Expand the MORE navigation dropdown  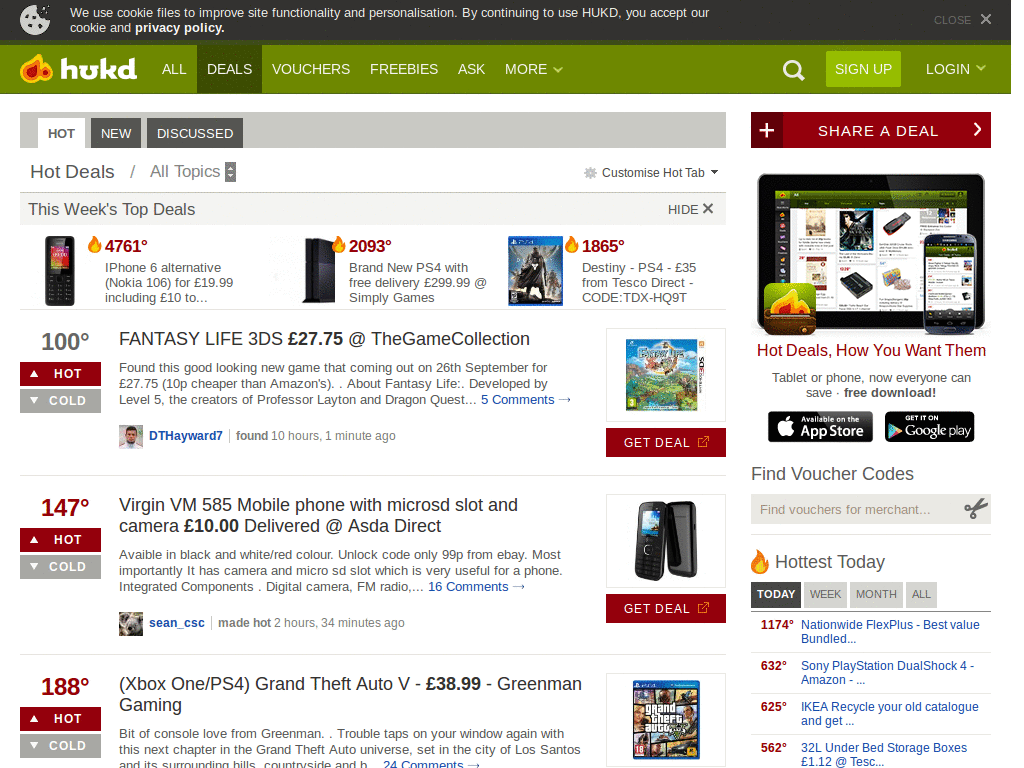click(533, 69)
